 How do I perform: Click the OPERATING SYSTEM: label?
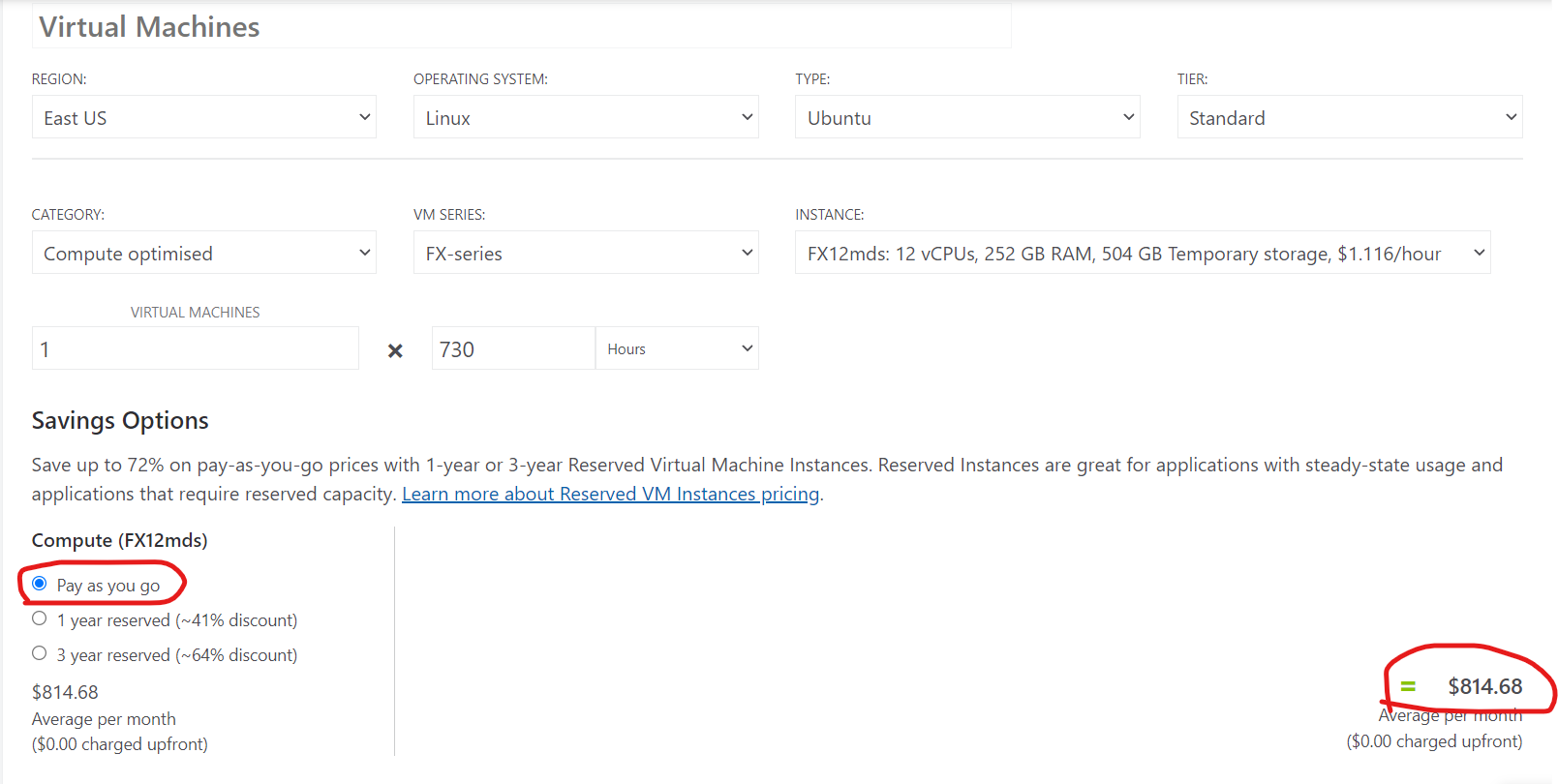point(480,79)
